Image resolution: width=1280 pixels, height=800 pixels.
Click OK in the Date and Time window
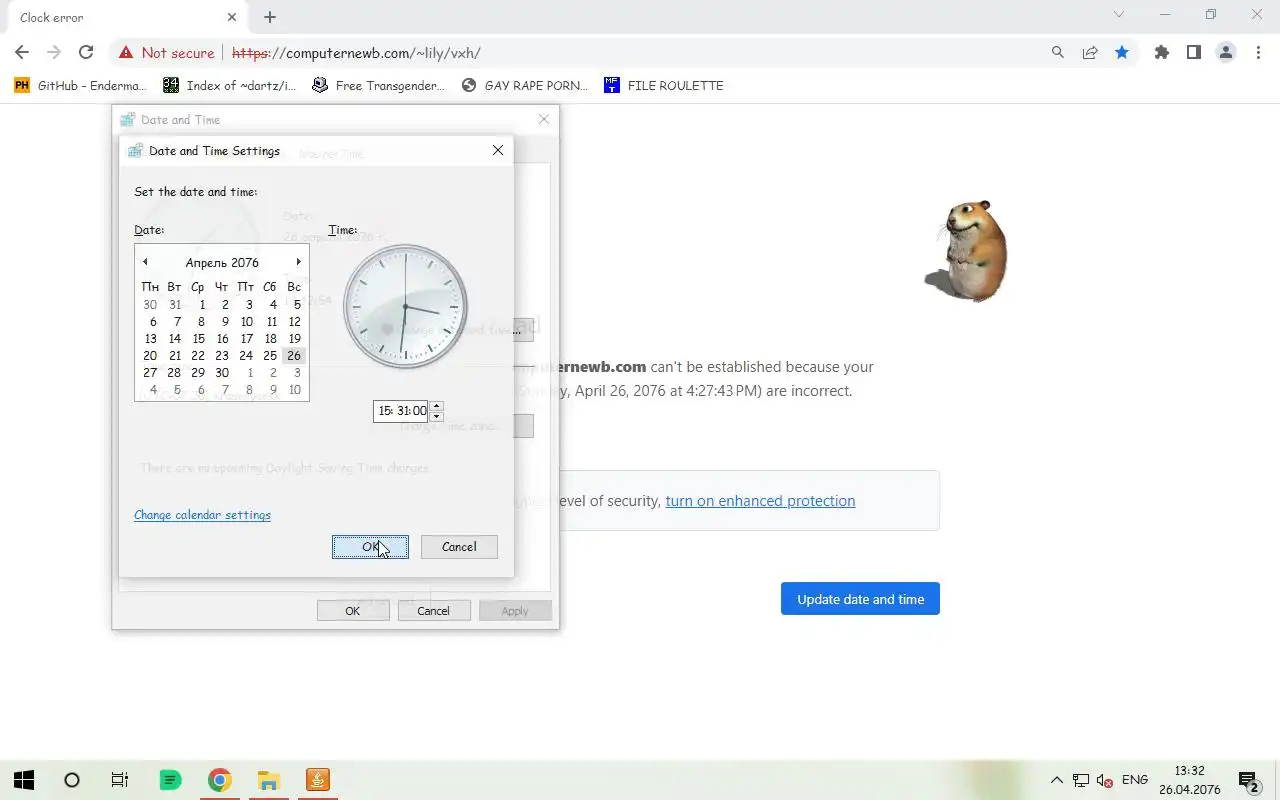coord(353,611)
